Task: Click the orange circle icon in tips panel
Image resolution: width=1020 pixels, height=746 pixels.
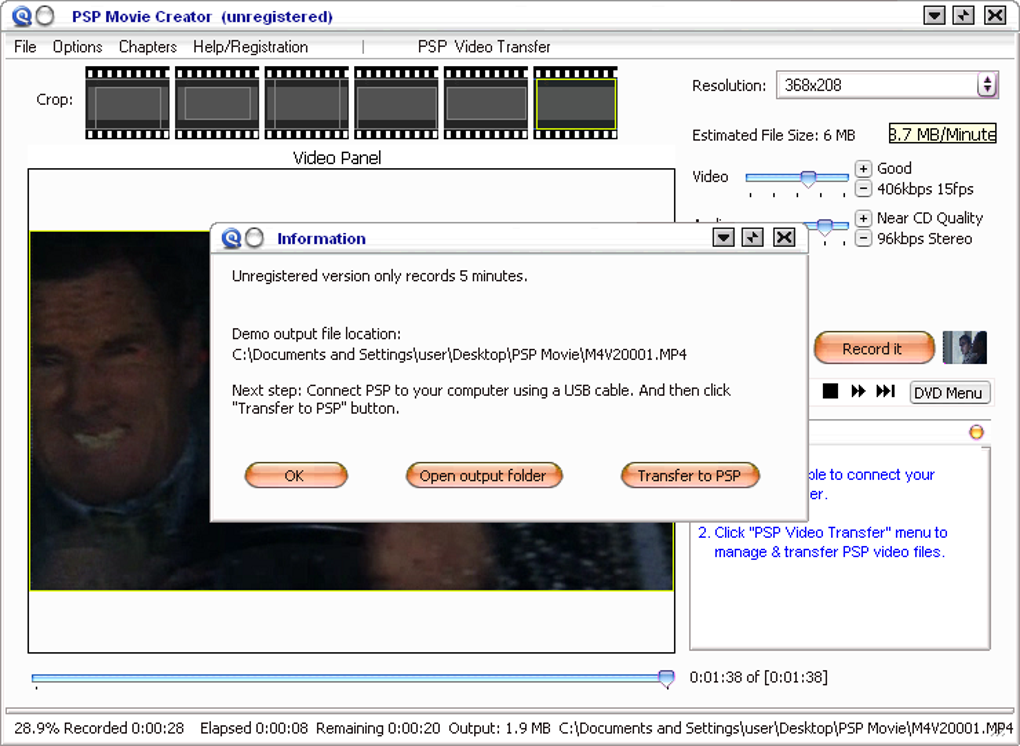Action: [x=976, y=433]
